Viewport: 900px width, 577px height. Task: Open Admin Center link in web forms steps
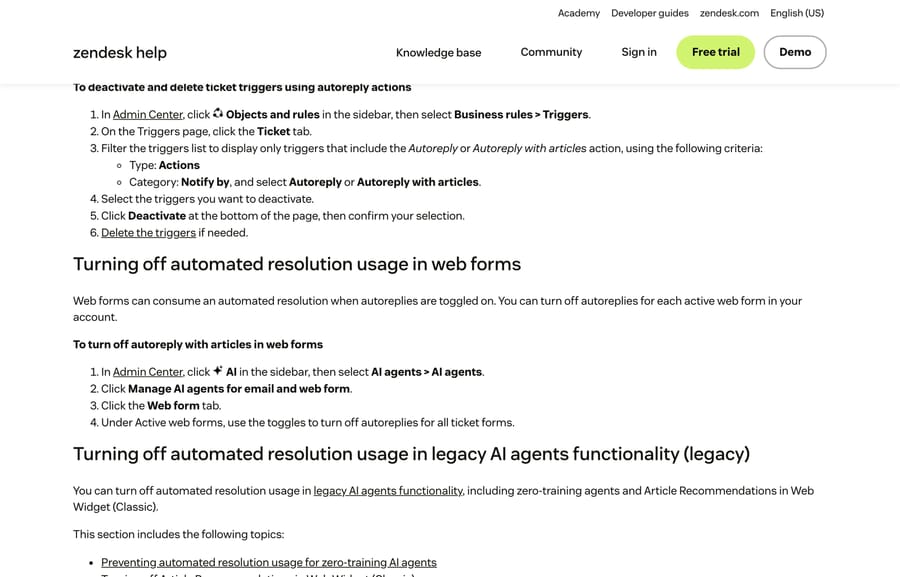148,372
